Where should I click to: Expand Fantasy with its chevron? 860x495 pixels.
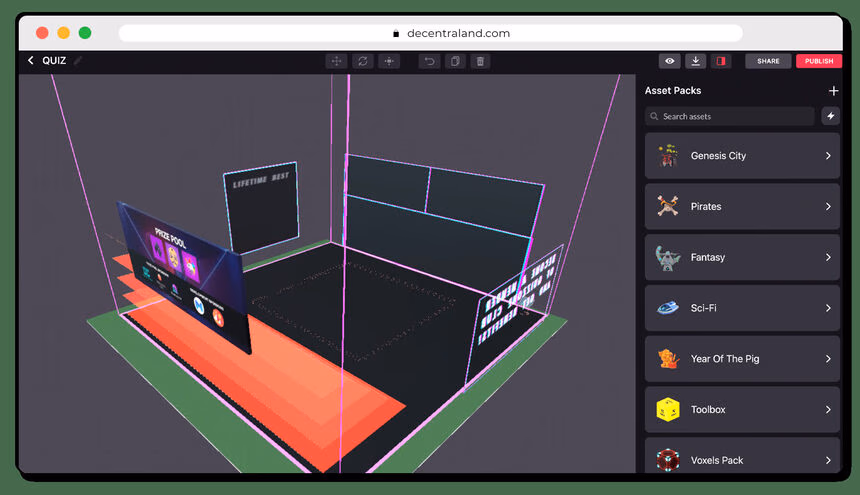click(828, 257)
